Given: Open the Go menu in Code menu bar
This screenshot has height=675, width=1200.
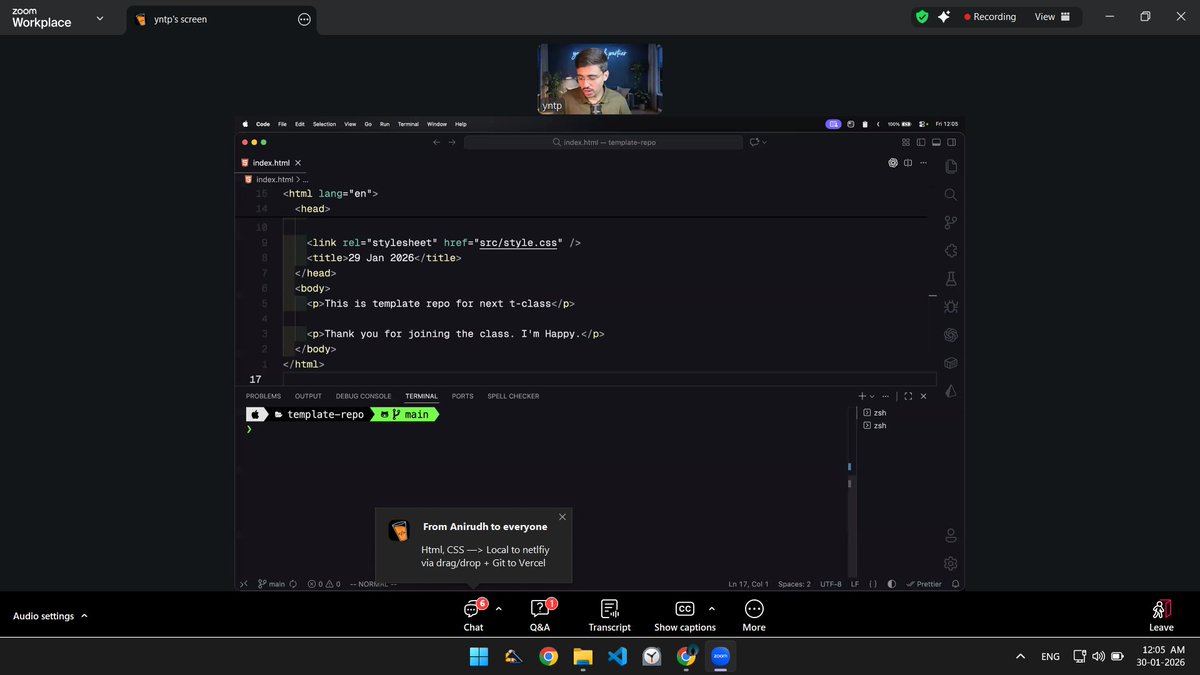Looking at the screenshot, I should pyautogui.click(x=368, y=124).
